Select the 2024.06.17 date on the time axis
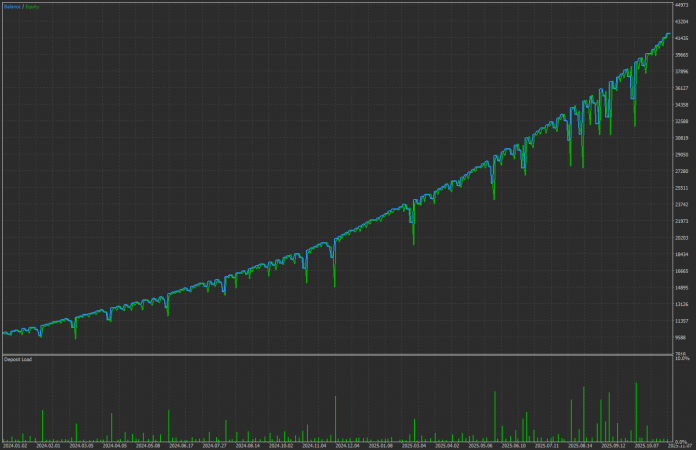 point(182,446)
